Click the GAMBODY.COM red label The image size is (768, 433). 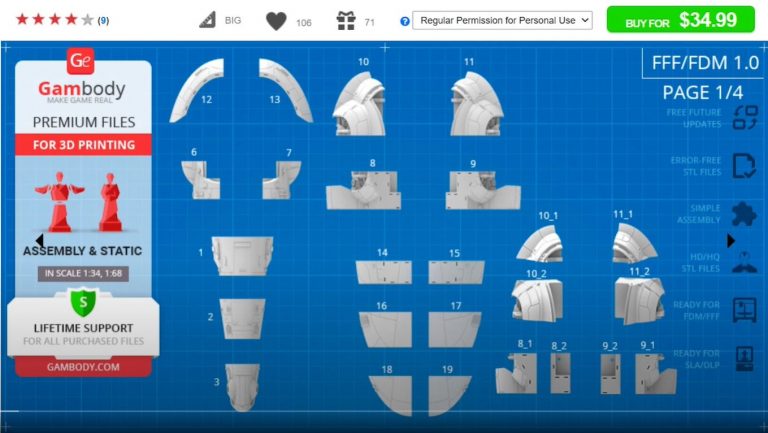82,366
